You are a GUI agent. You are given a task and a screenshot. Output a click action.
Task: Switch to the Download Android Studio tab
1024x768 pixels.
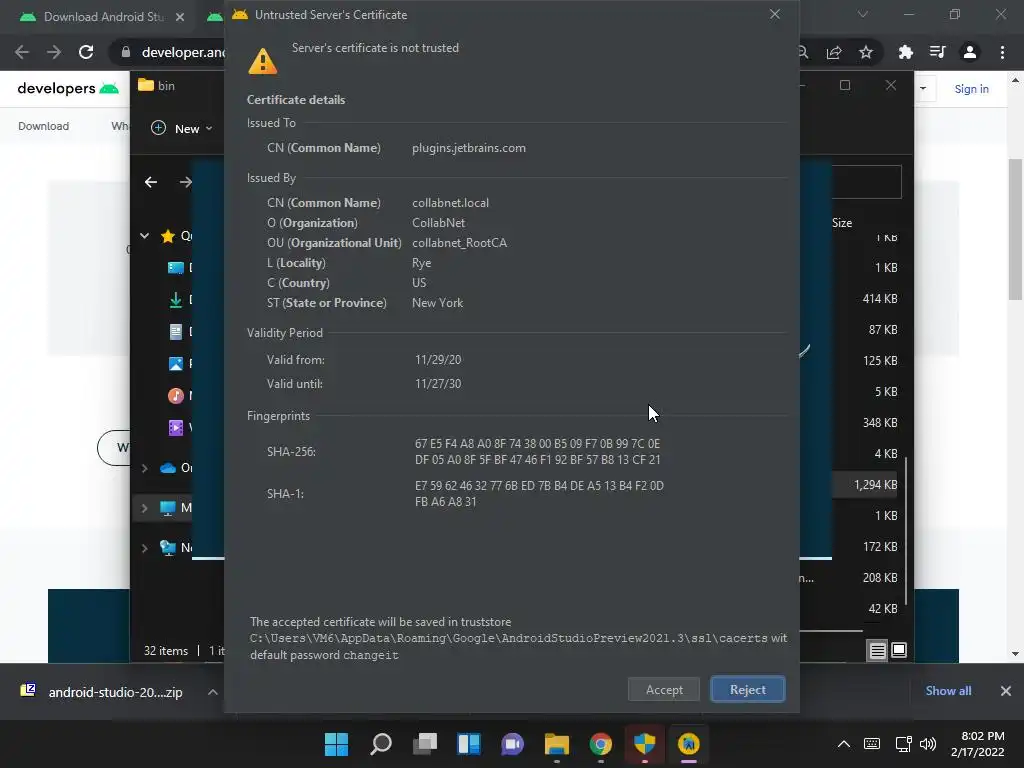pyautogui.click(x=103, y=17)
